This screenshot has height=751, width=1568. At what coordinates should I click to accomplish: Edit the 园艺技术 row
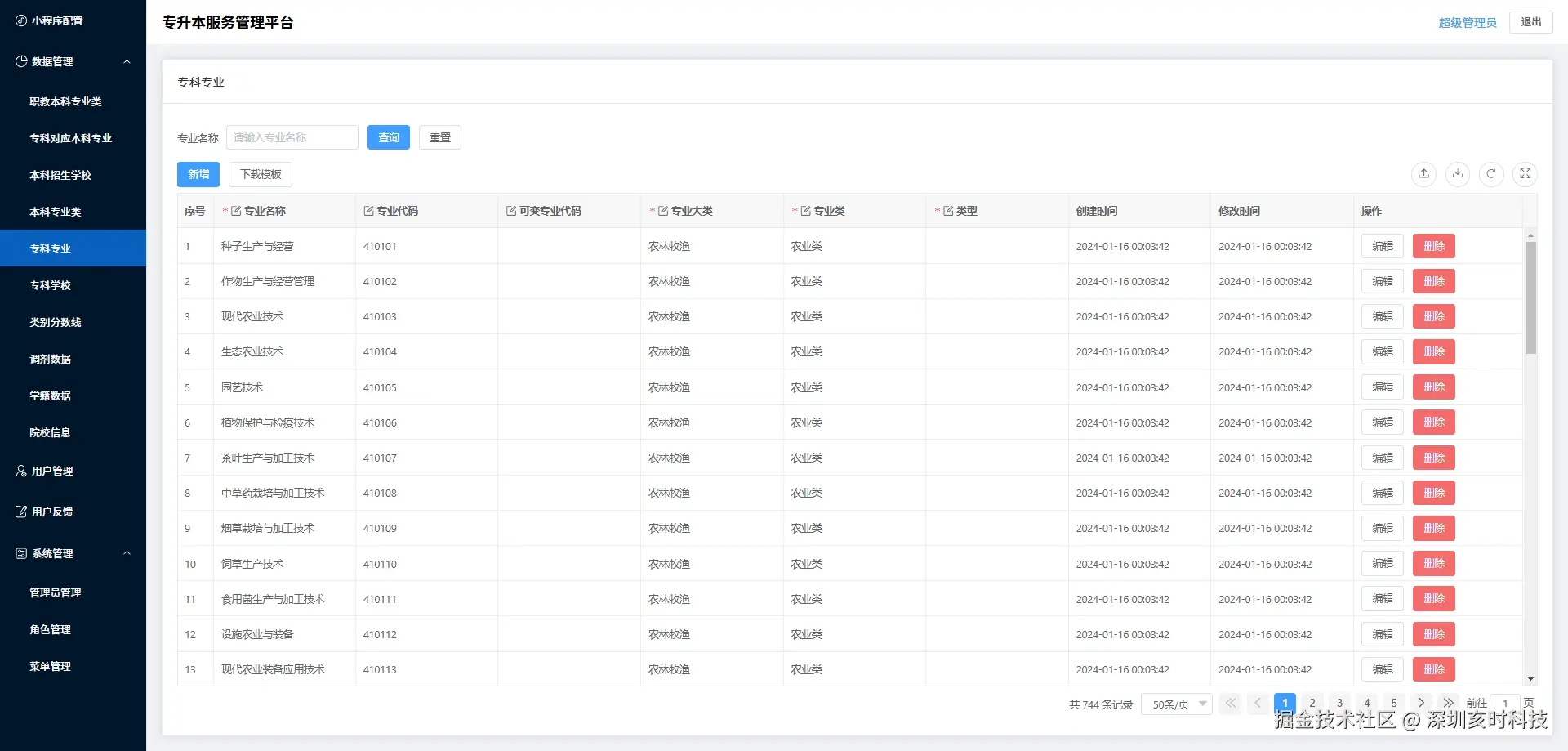pyautogui.click(x=1383, y=387)
